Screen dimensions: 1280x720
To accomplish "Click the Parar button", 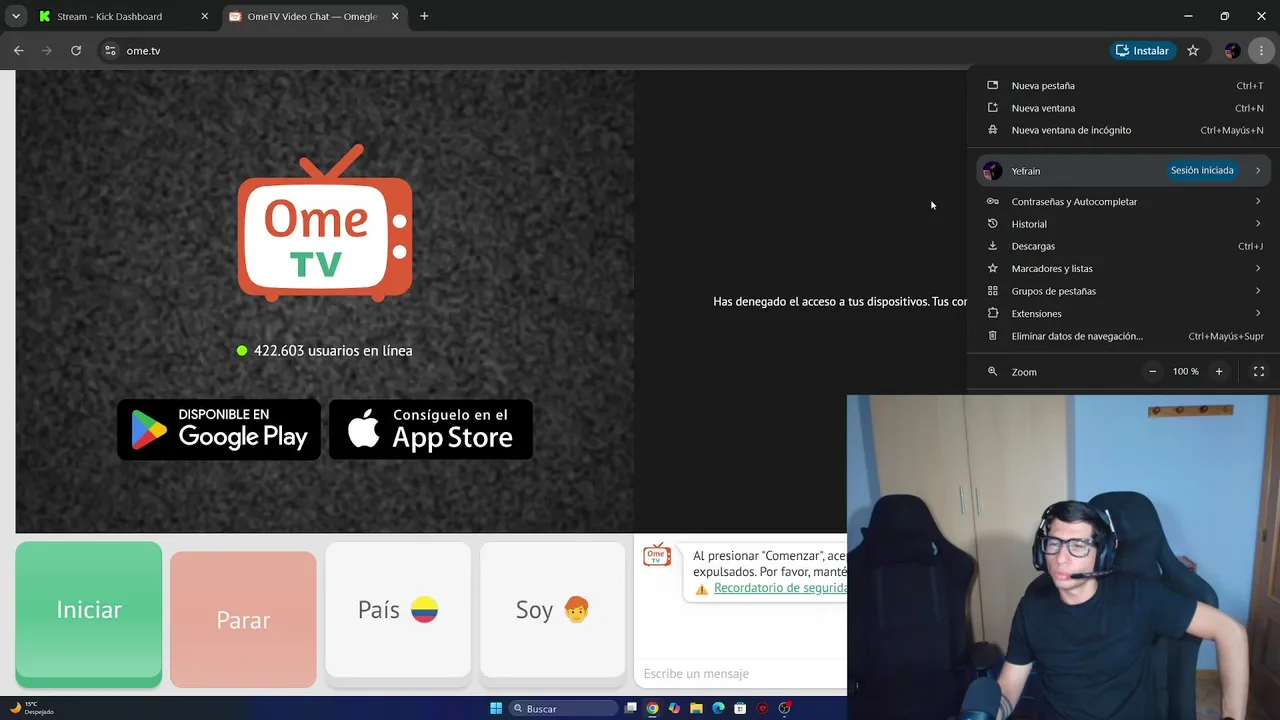I will click(243, 620).
